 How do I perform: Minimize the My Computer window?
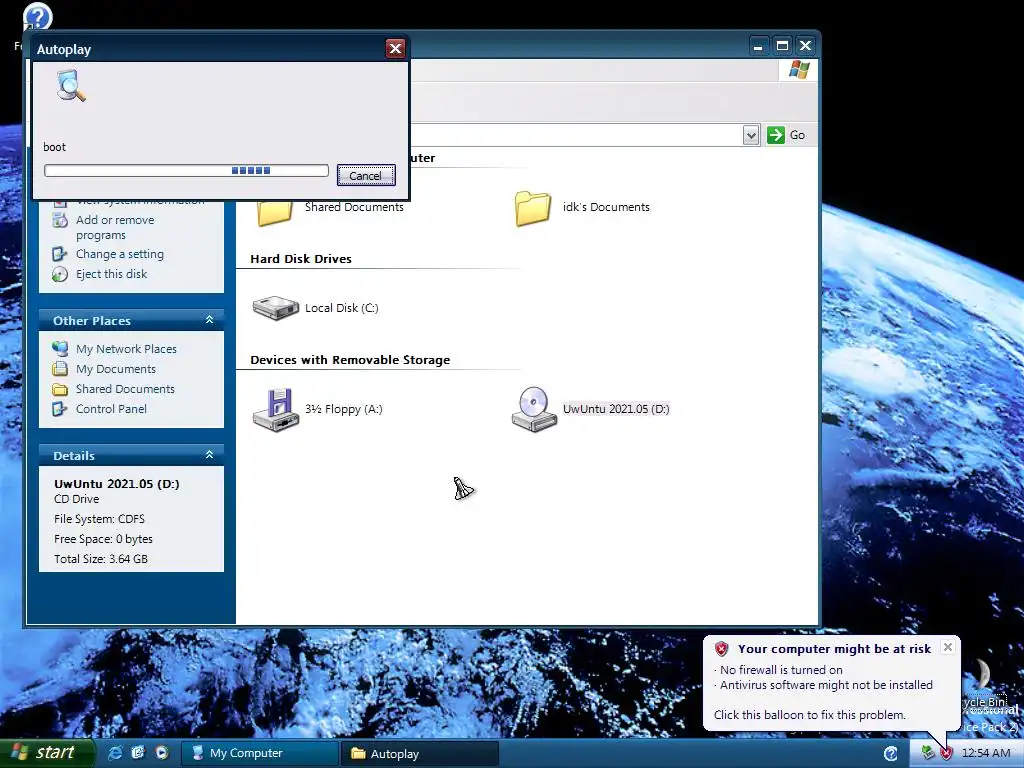click(758, 46)
